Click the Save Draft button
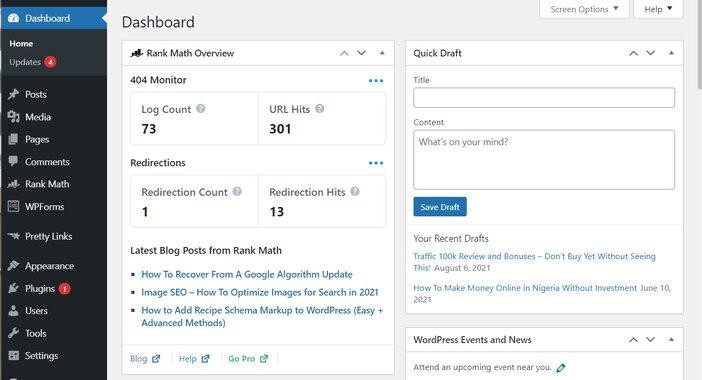Screen dimensions: 702x380 [440, 207]
